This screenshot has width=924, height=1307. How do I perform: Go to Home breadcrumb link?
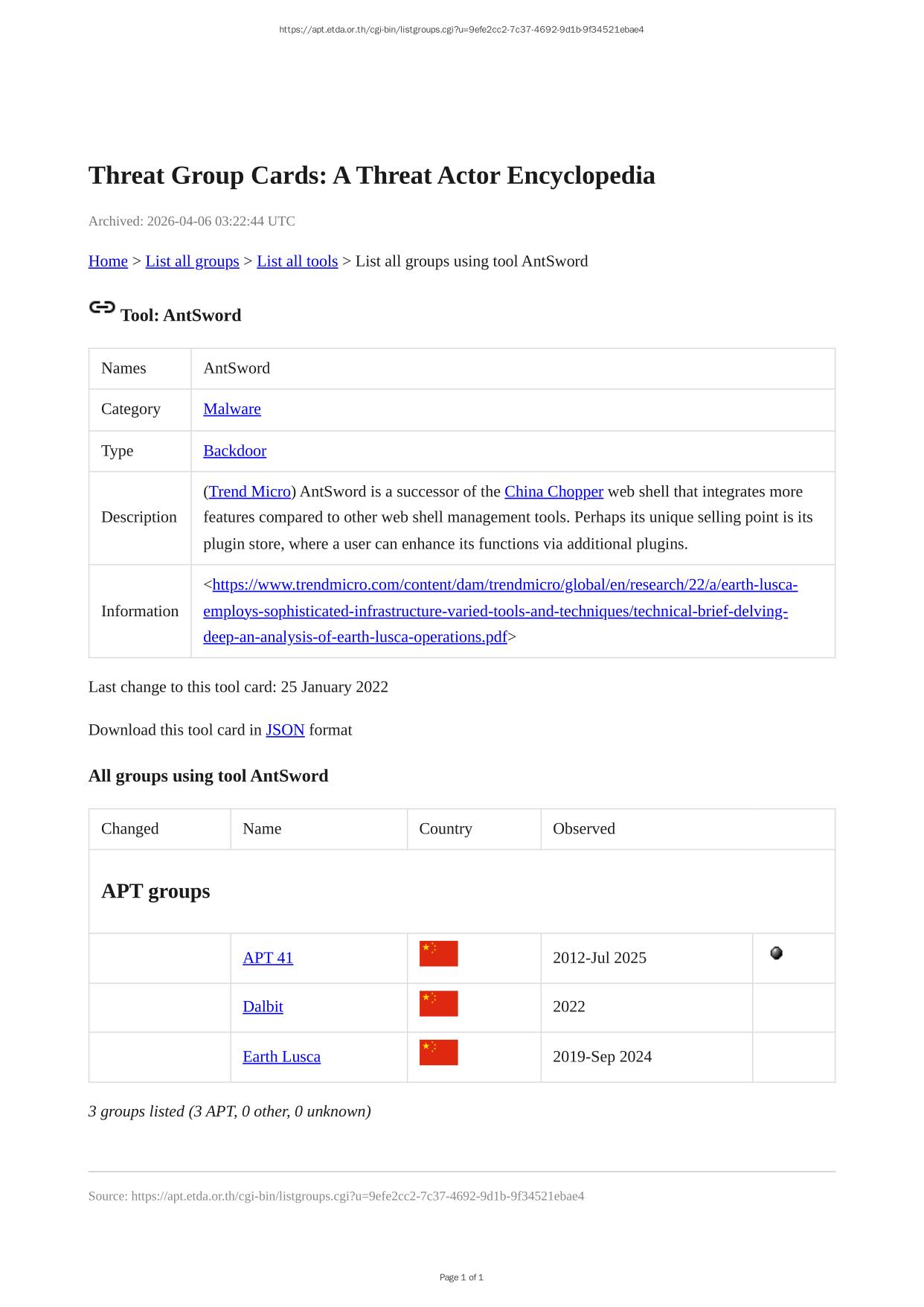pyautogui.click(x=108, y=261)
